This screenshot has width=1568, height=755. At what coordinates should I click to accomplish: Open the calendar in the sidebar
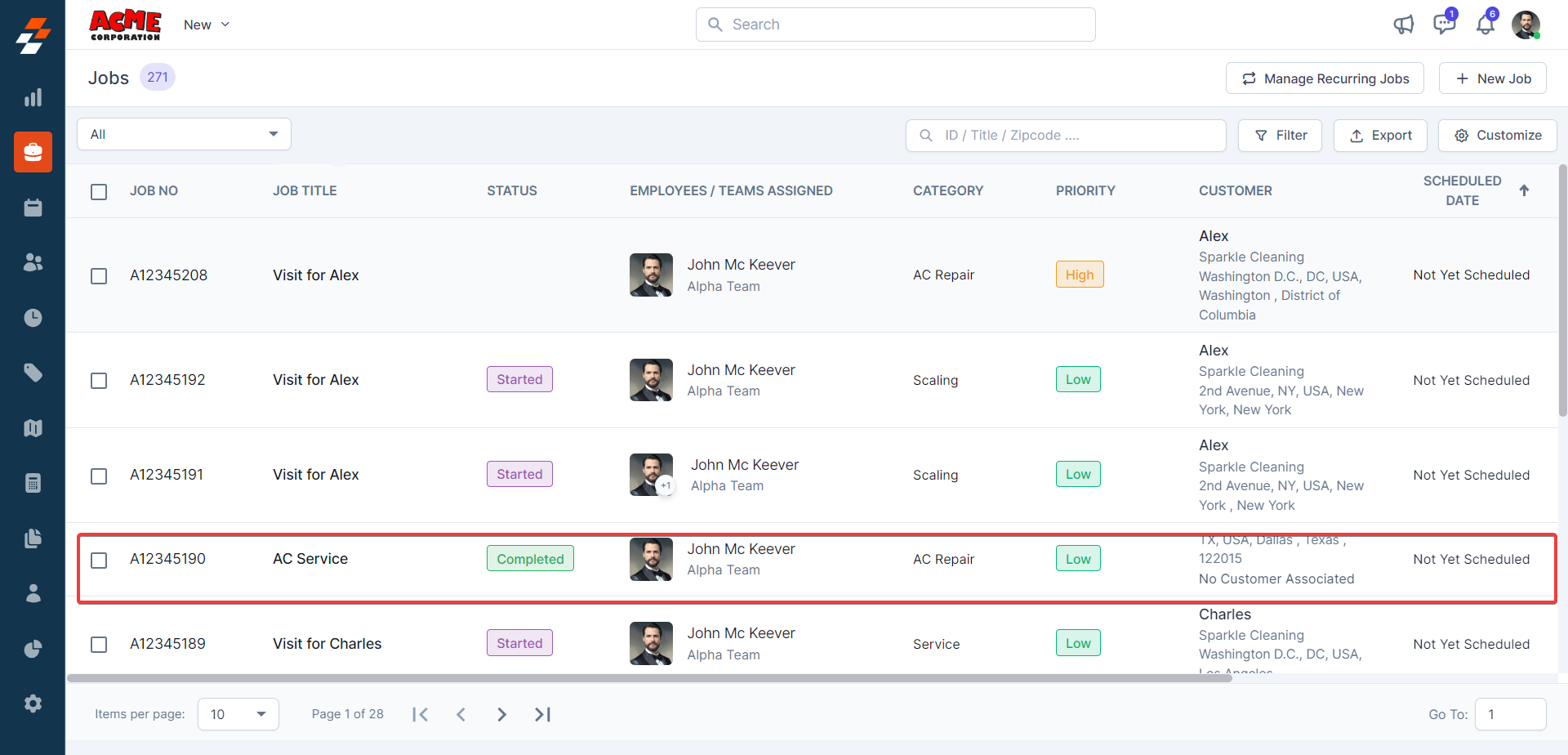click(33, 208)
